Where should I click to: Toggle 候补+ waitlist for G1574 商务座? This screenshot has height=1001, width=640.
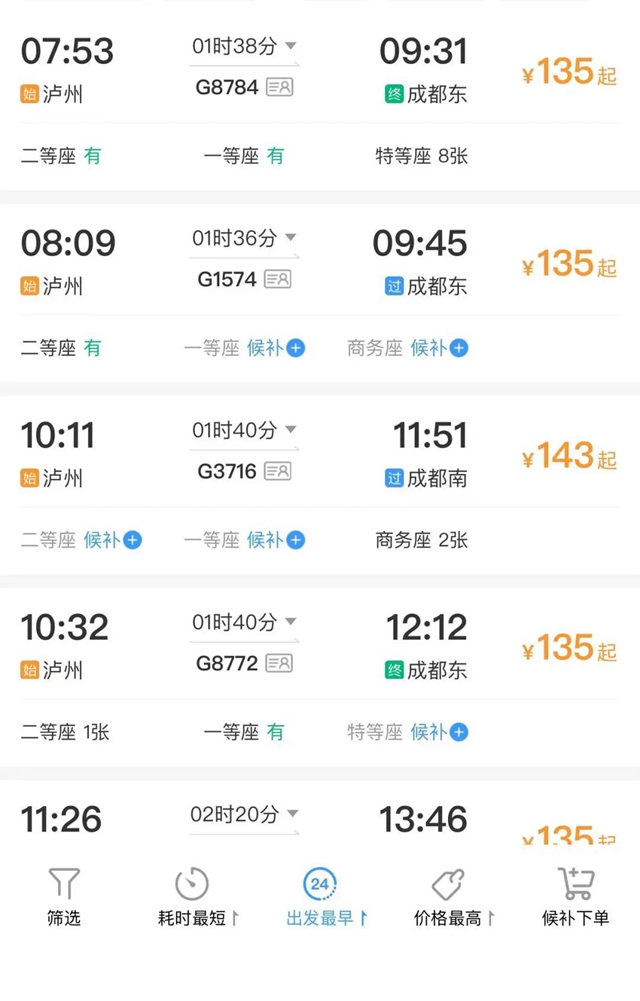click(x=457, y=348)
